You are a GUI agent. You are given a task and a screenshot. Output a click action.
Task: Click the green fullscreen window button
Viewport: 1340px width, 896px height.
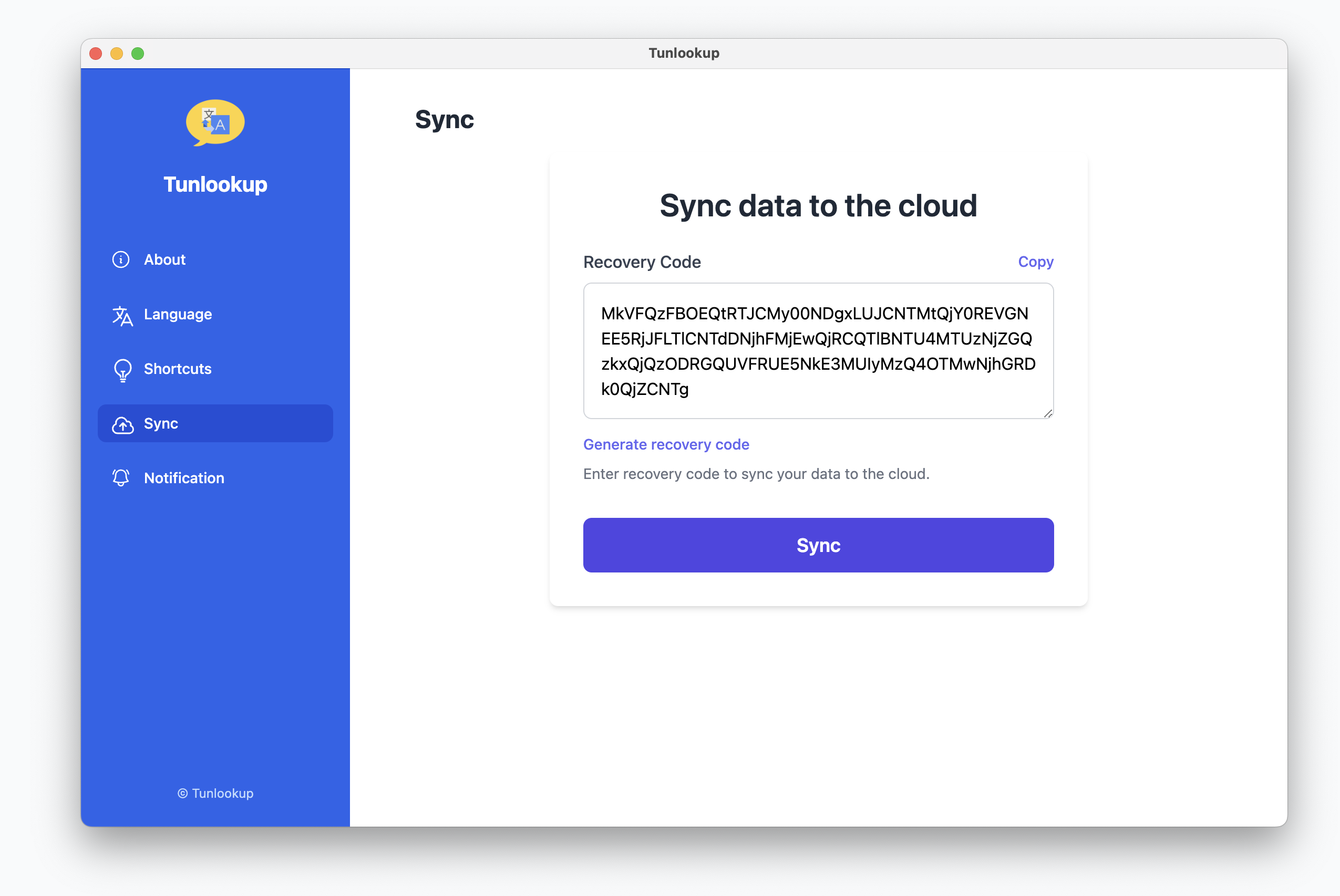click(x=138, y=54)
